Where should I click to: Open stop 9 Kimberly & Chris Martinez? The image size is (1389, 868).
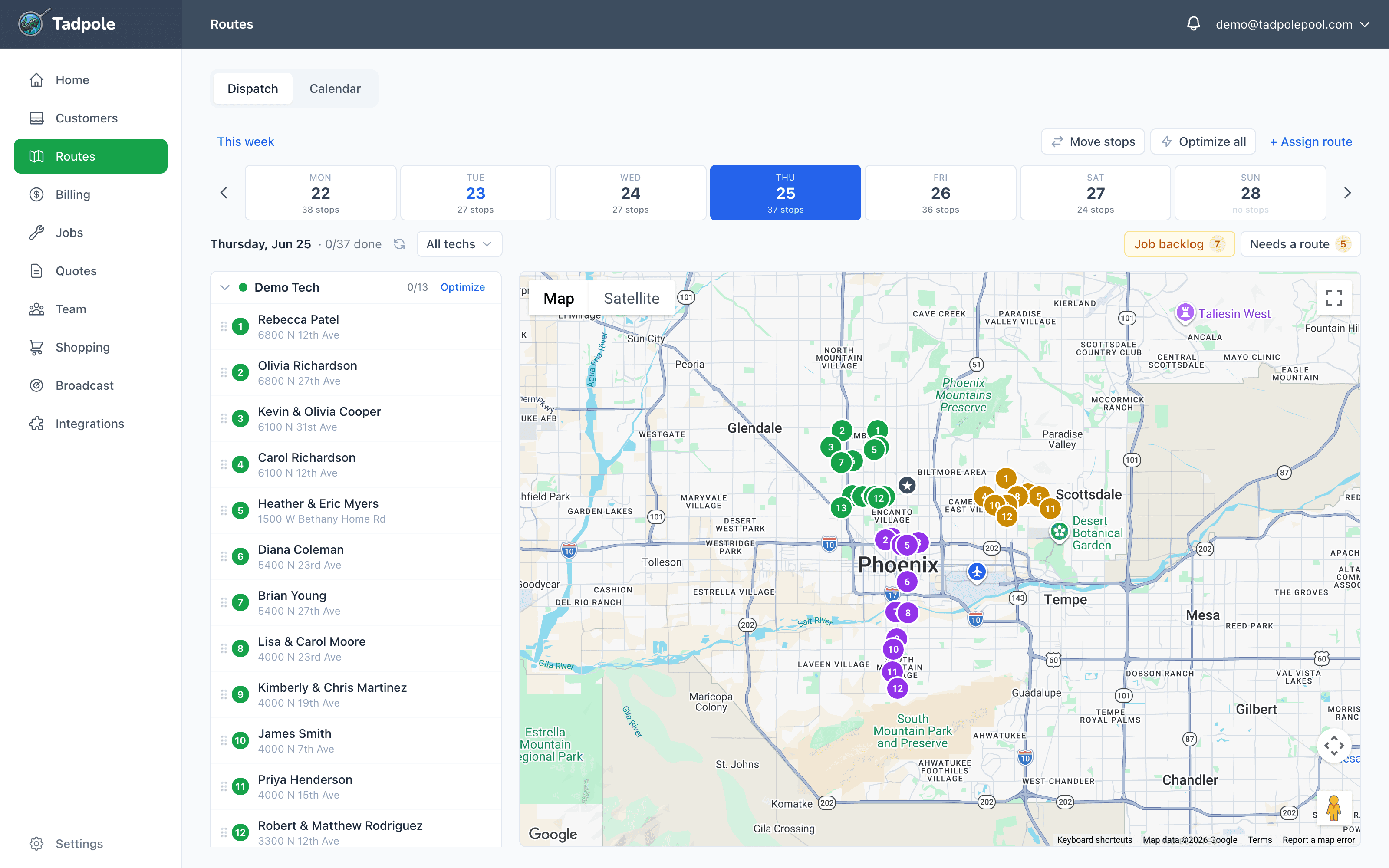356,695
